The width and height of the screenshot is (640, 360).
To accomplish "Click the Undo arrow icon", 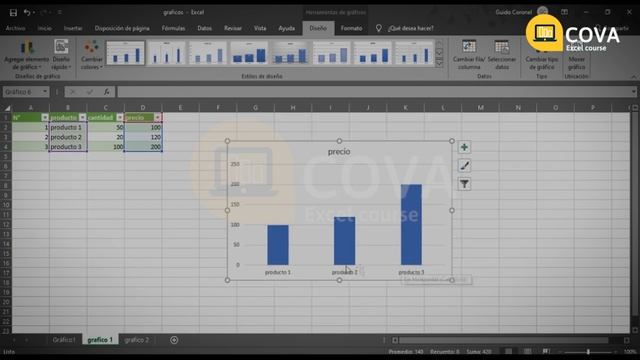I will pos(27,13).
